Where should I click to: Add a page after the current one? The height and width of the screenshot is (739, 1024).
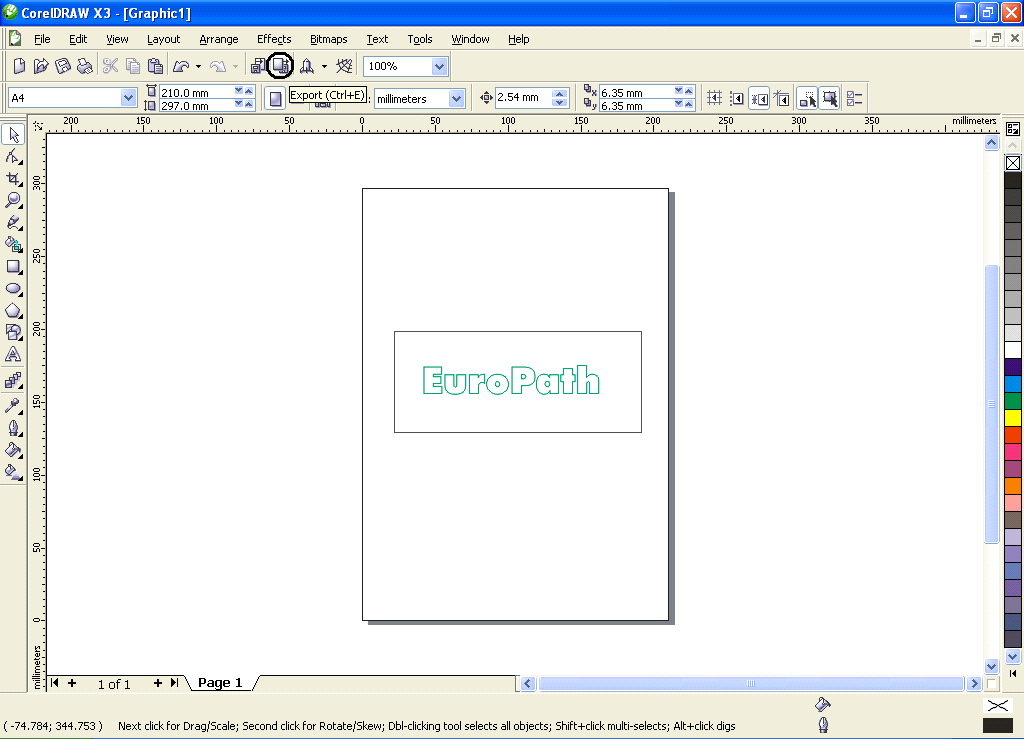tap(157, 683)
